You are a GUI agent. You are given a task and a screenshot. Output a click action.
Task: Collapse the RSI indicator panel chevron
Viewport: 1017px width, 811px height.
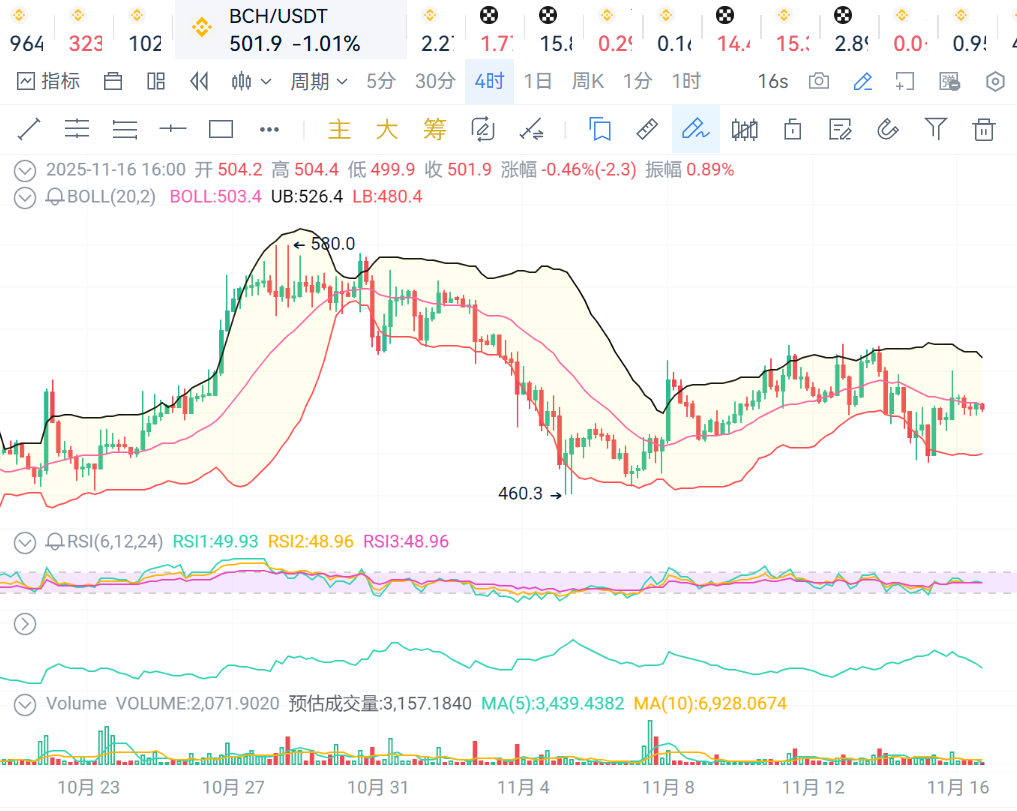pyautogui.click(x=25, y=542)
